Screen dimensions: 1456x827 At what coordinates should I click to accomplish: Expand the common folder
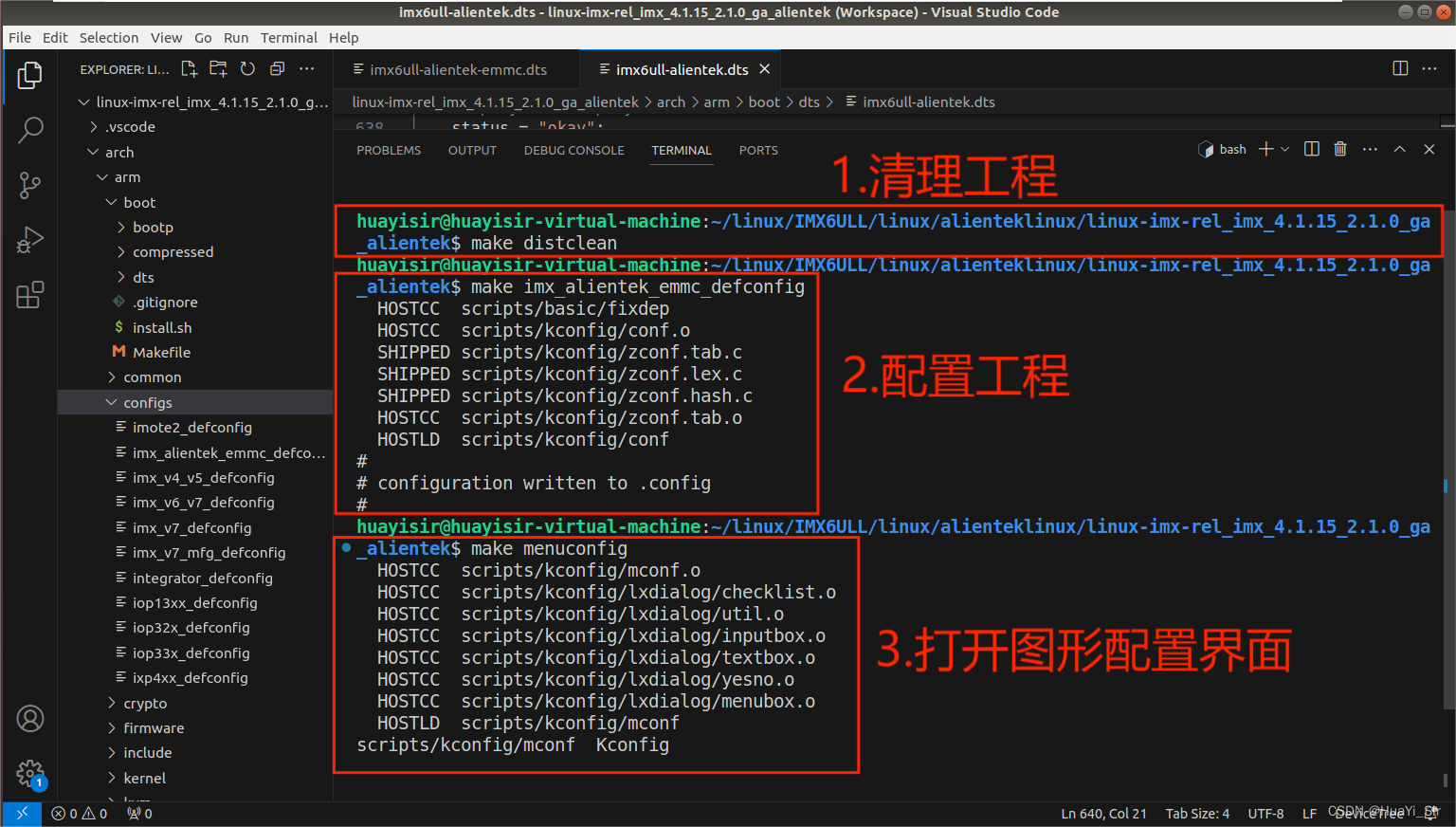click(195, 377)
